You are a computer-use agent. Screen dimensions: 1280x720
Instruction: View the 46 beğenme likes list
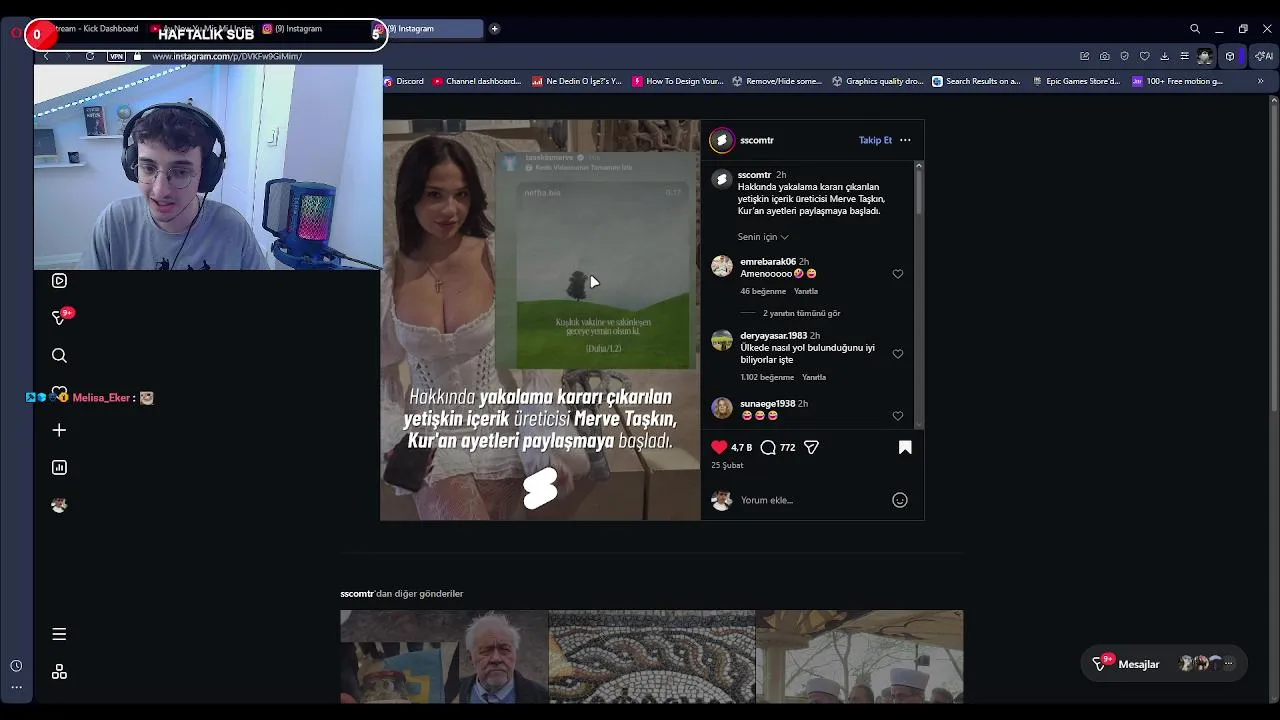(764, 291)
